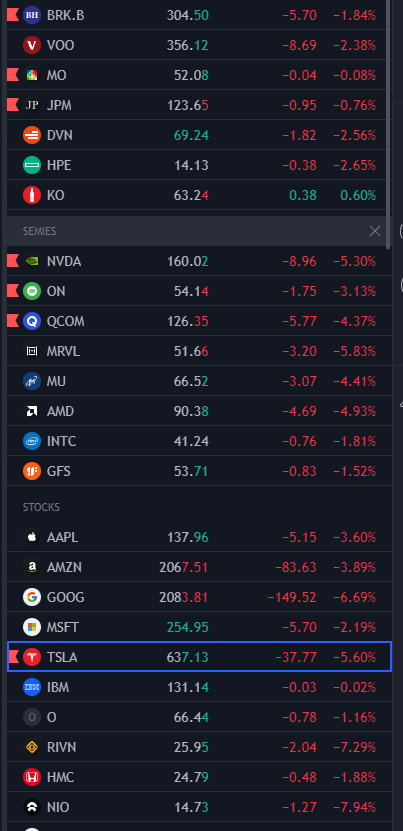Click the BRK.B logo icon

(x=32, y=15)
